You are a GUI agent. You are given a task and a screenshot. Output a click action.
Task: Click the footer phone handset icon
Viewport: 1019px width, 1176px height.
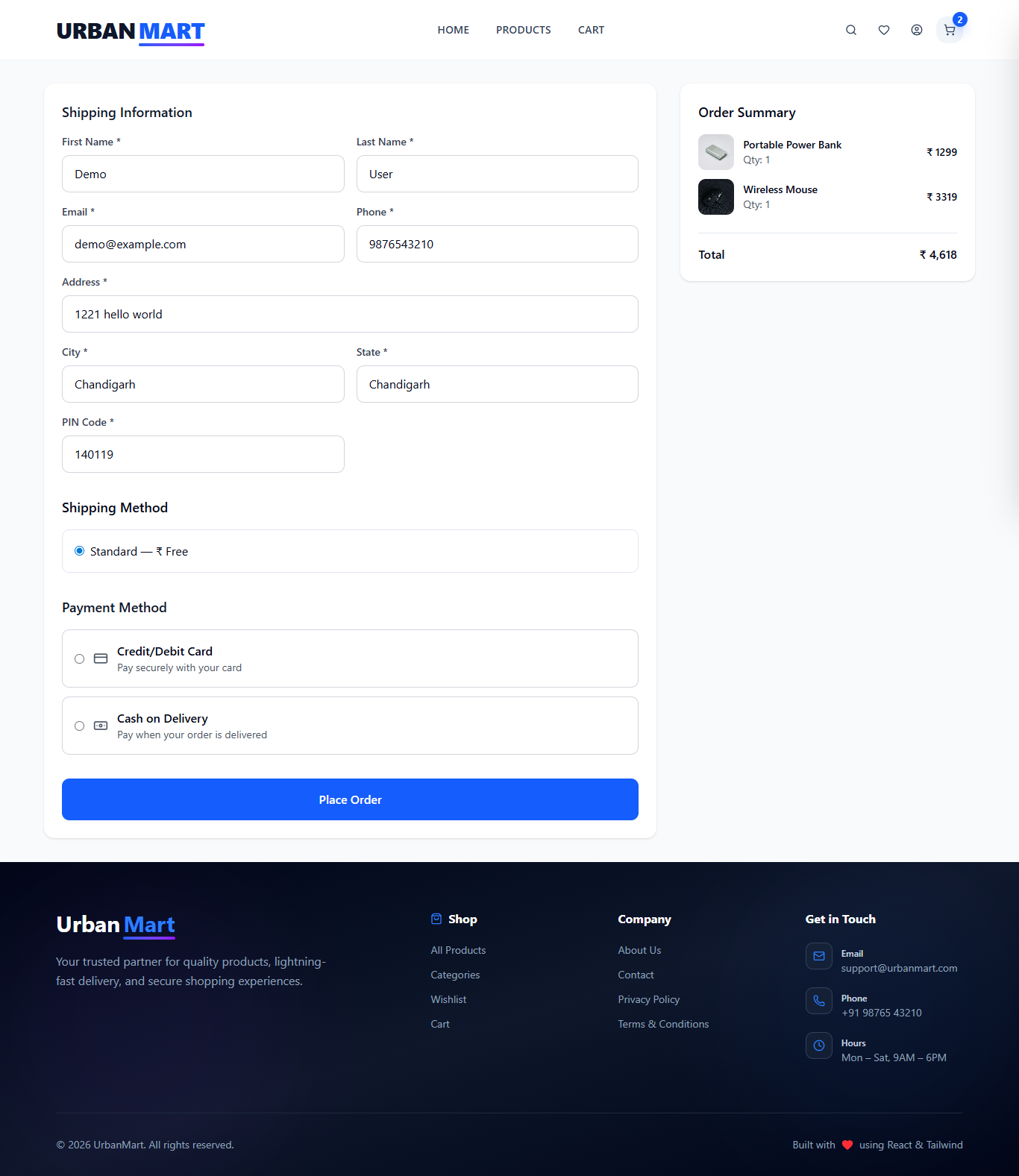pyautogui.click(x=818, y=1001)
